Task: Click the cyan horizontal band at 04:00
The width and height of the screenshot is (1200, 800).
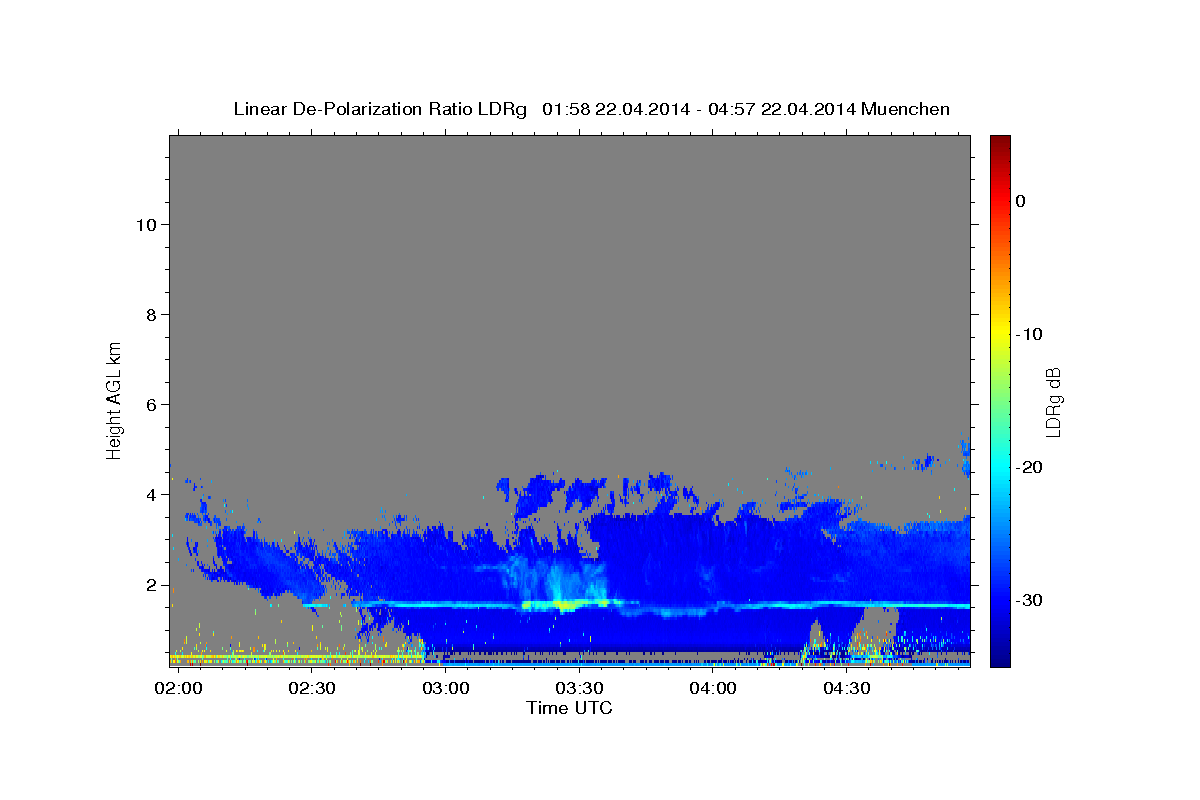Action: 713,606
